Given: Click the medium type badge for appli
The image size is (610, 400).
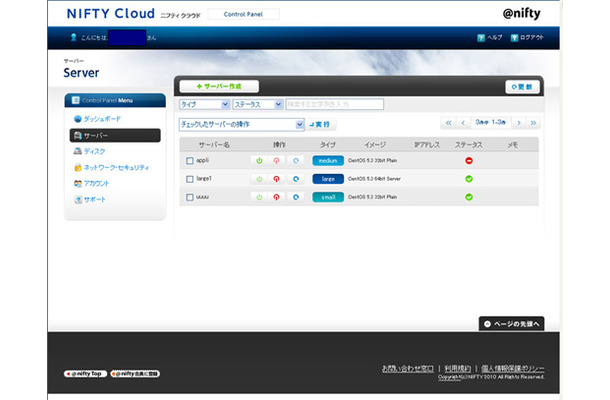Looking at the screenshot, I should coord(328,161).
